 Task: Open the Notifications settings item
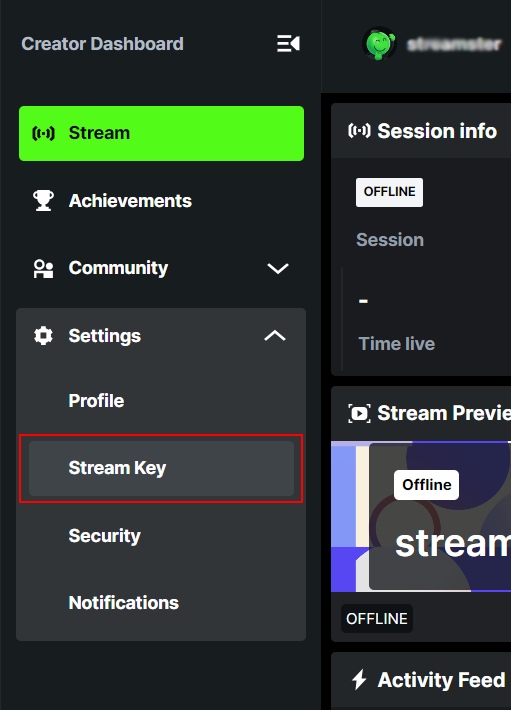pyautogui.click(x=124, y=603)
